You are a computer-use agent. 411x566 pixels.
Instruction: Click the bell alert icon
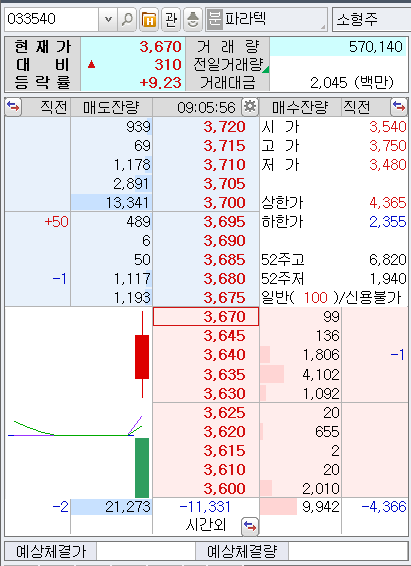pyautogui.click(x=193, y=19)
